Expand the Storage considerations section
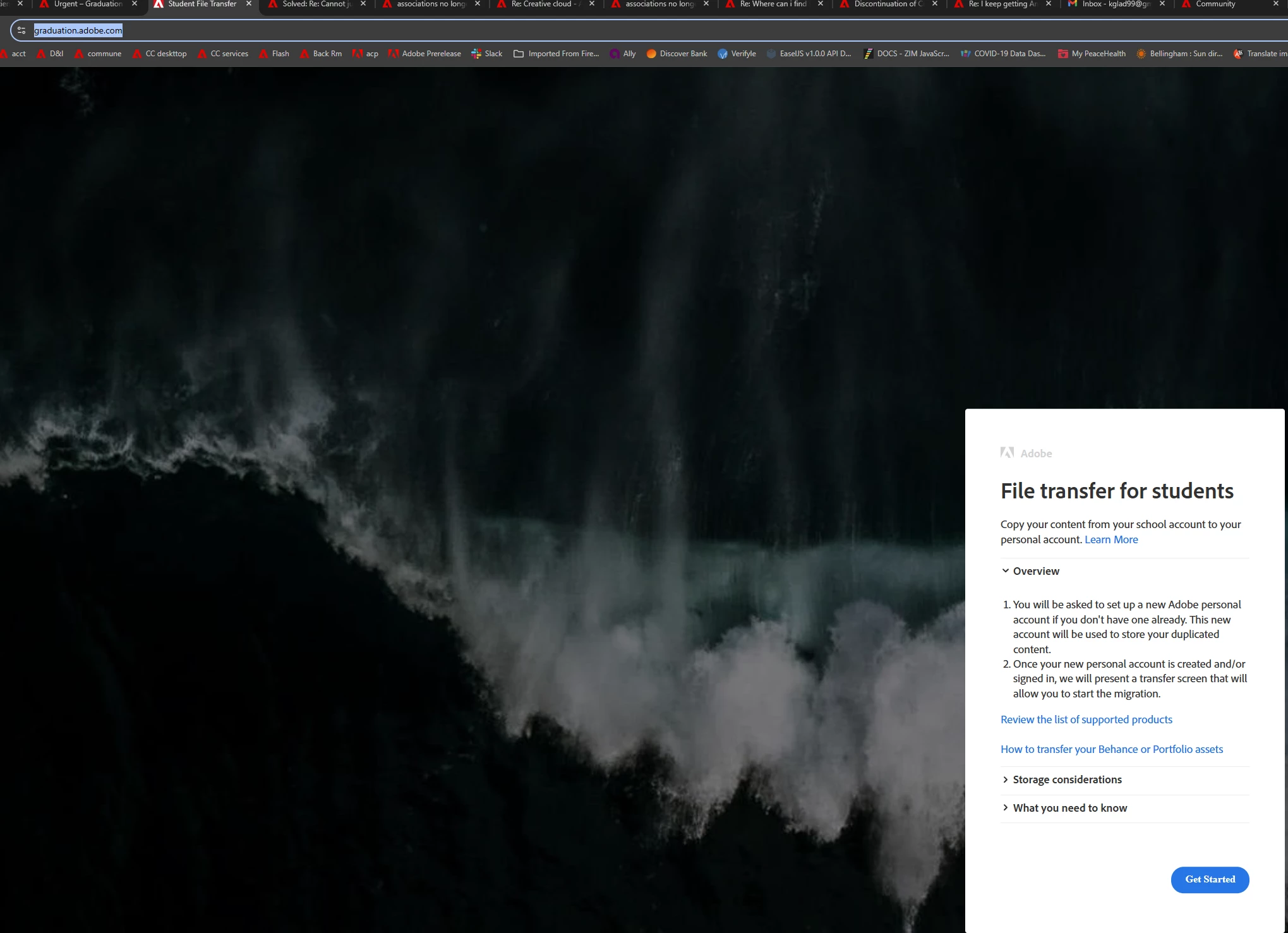1288x933 pixels. 1067,780
